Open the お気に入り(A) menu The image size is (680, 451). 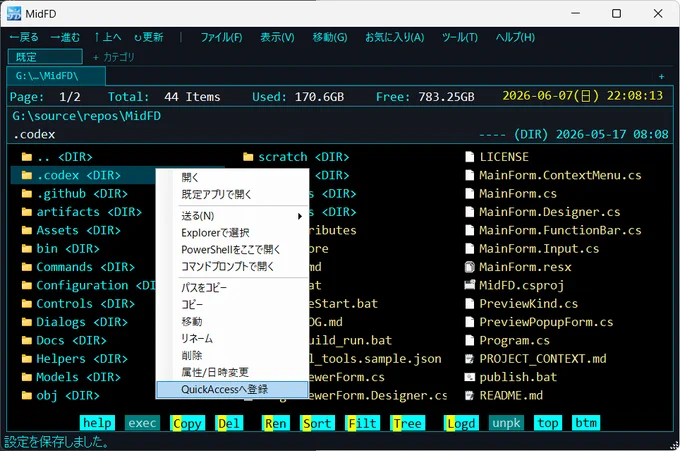tap(395, 37)
